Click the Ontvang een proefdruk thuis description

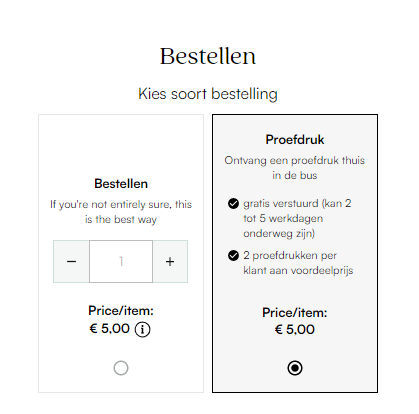[295, 168]
